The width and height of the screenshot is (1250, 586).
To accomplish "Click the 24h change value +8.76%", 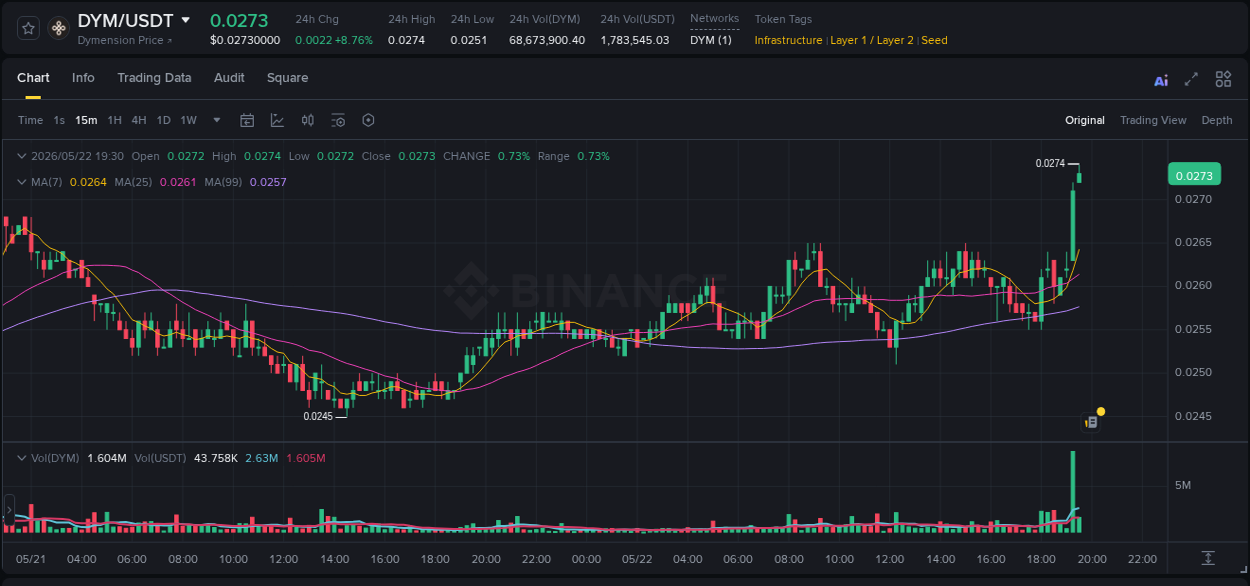I will pos(353,40).
